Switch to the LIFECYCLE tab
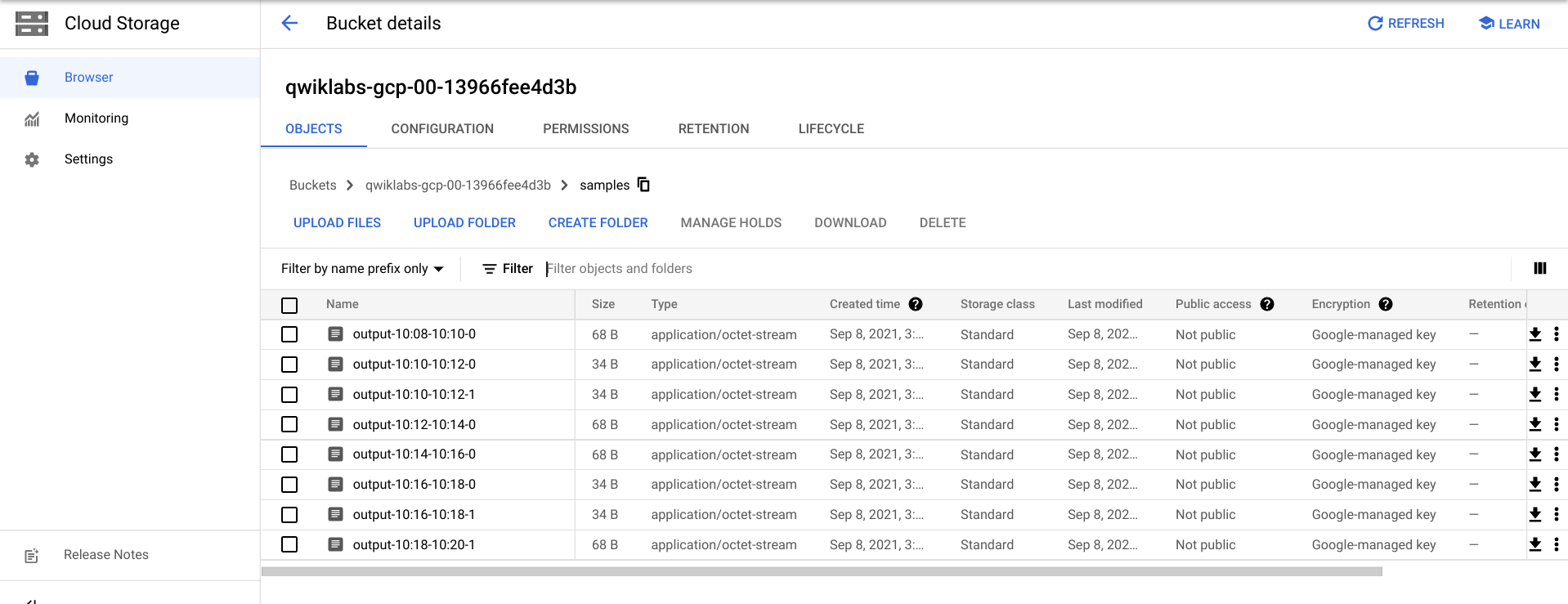The height and width of the screenshot is (604, 1568). click(831, 129)
